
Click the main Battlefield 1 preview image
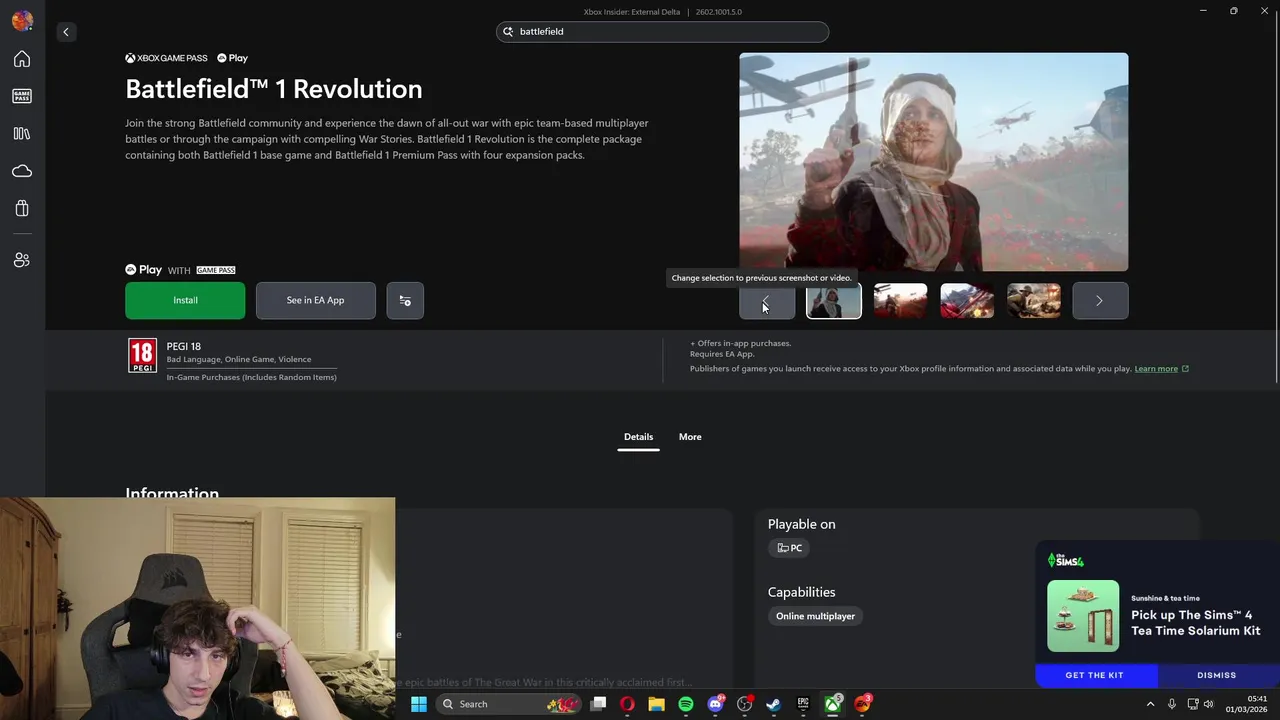point(934,162)
